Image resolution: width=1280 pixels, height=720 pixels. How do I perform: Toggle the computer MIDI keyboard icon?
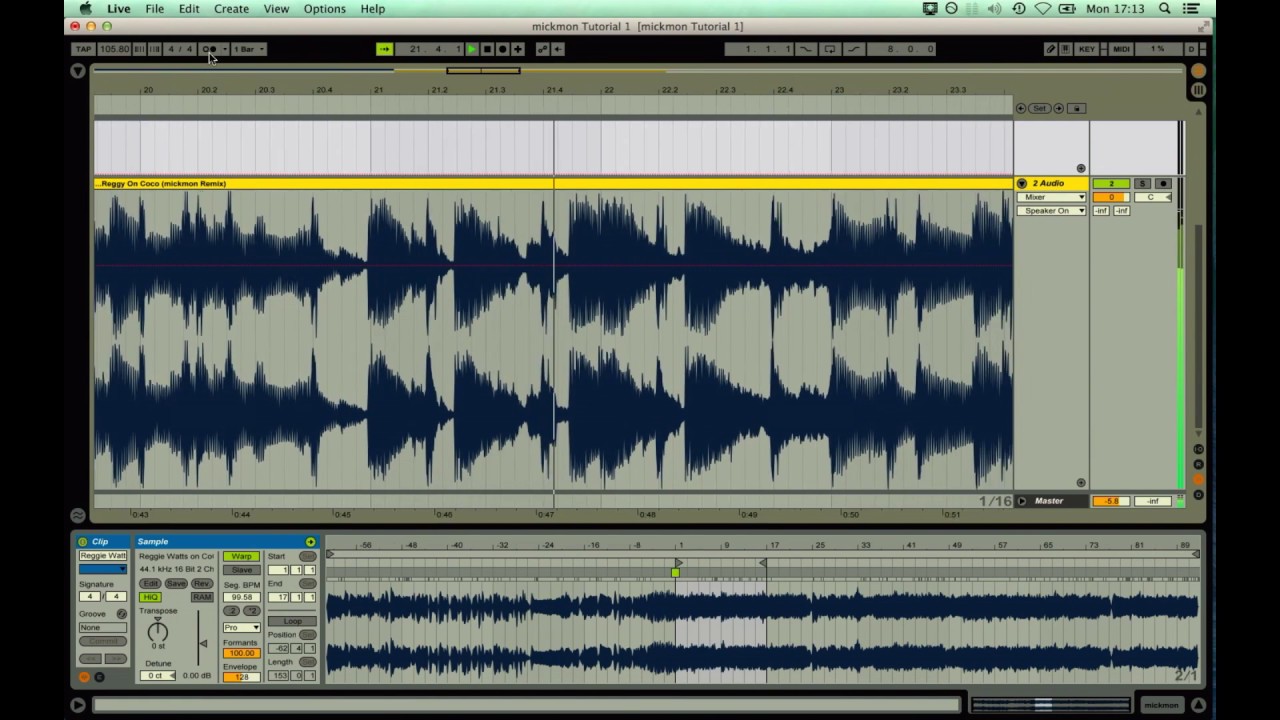(1066, 49)
